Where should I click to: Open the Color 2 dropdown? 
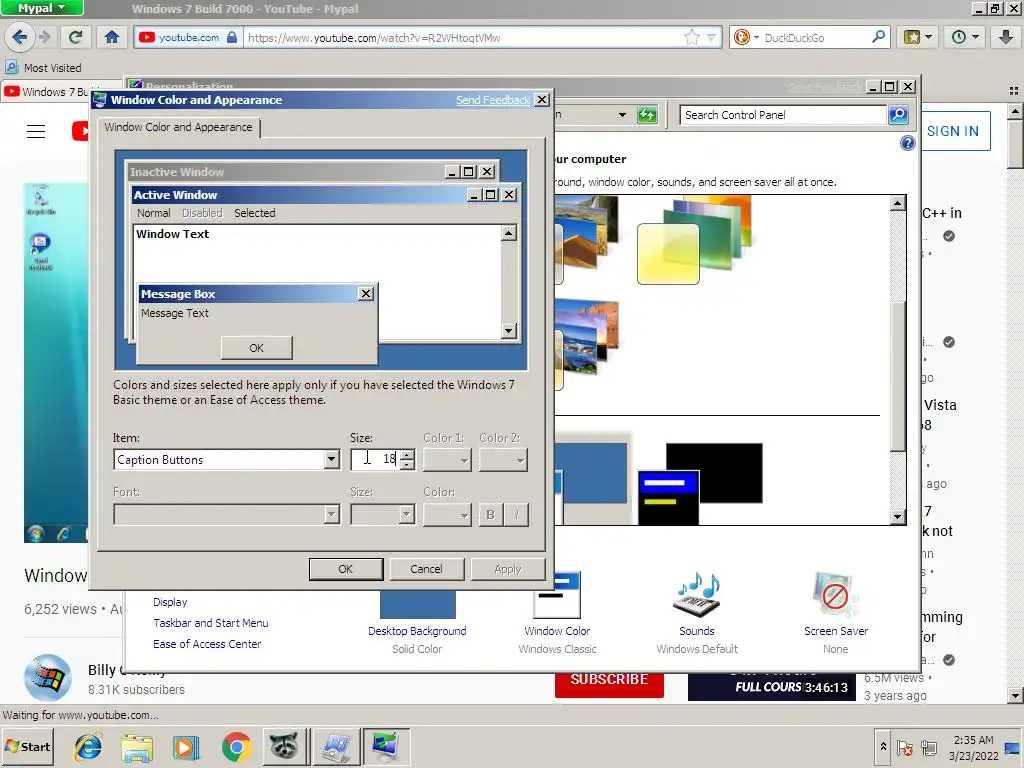click(503, 460)
